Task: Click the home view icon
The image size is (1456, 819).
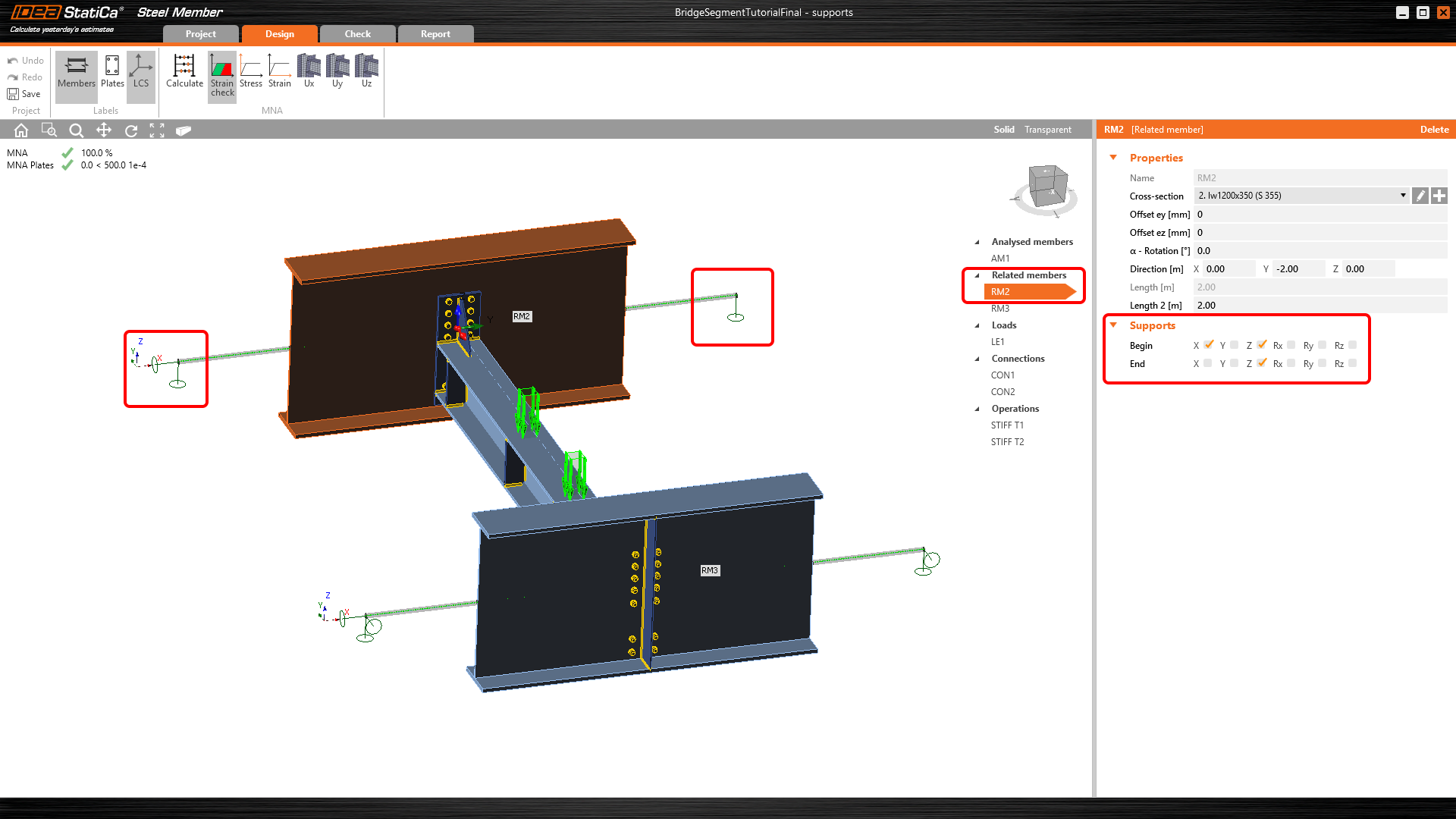Action: (21, 130)
